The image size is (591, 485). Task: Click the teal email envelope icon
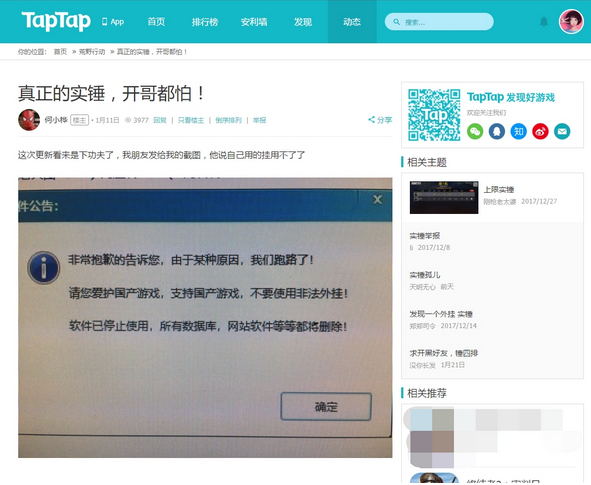tap(562, 132)
